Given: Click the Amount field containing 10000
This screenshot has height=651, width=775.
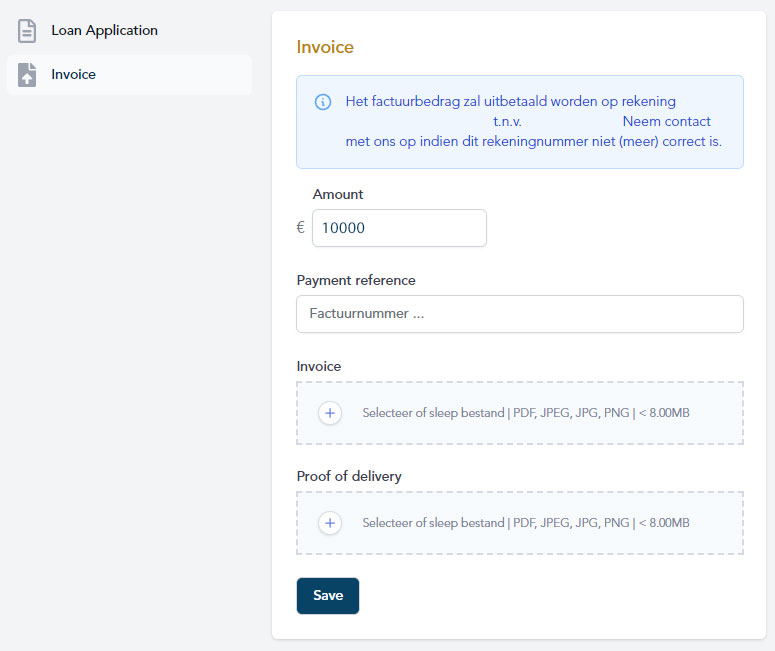Looking at the screenshot, I should click(x=399, y=228).
